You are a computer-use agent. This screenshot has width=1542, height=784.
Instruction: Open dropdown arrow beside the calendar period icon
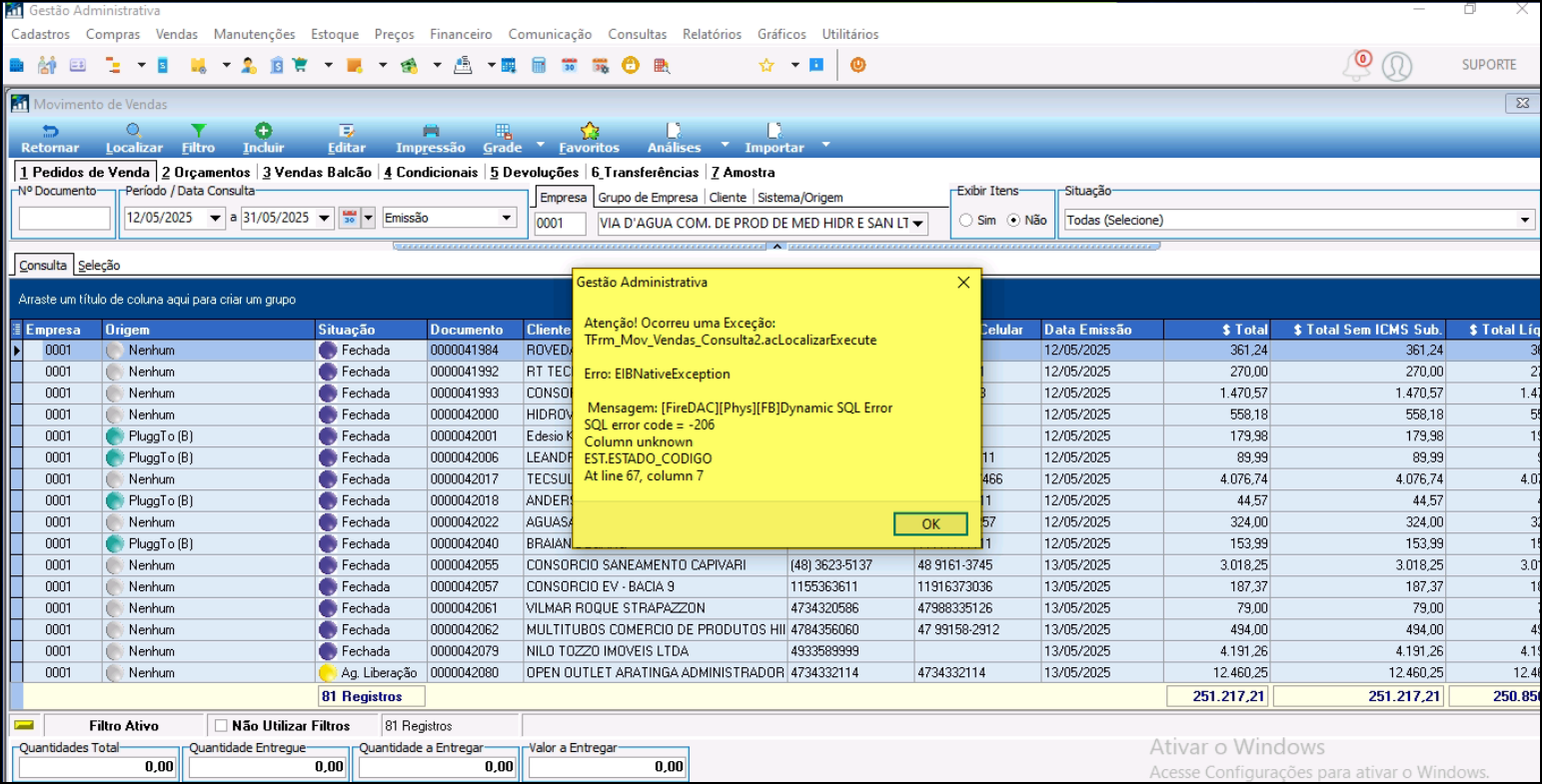(x=369, y=218)
